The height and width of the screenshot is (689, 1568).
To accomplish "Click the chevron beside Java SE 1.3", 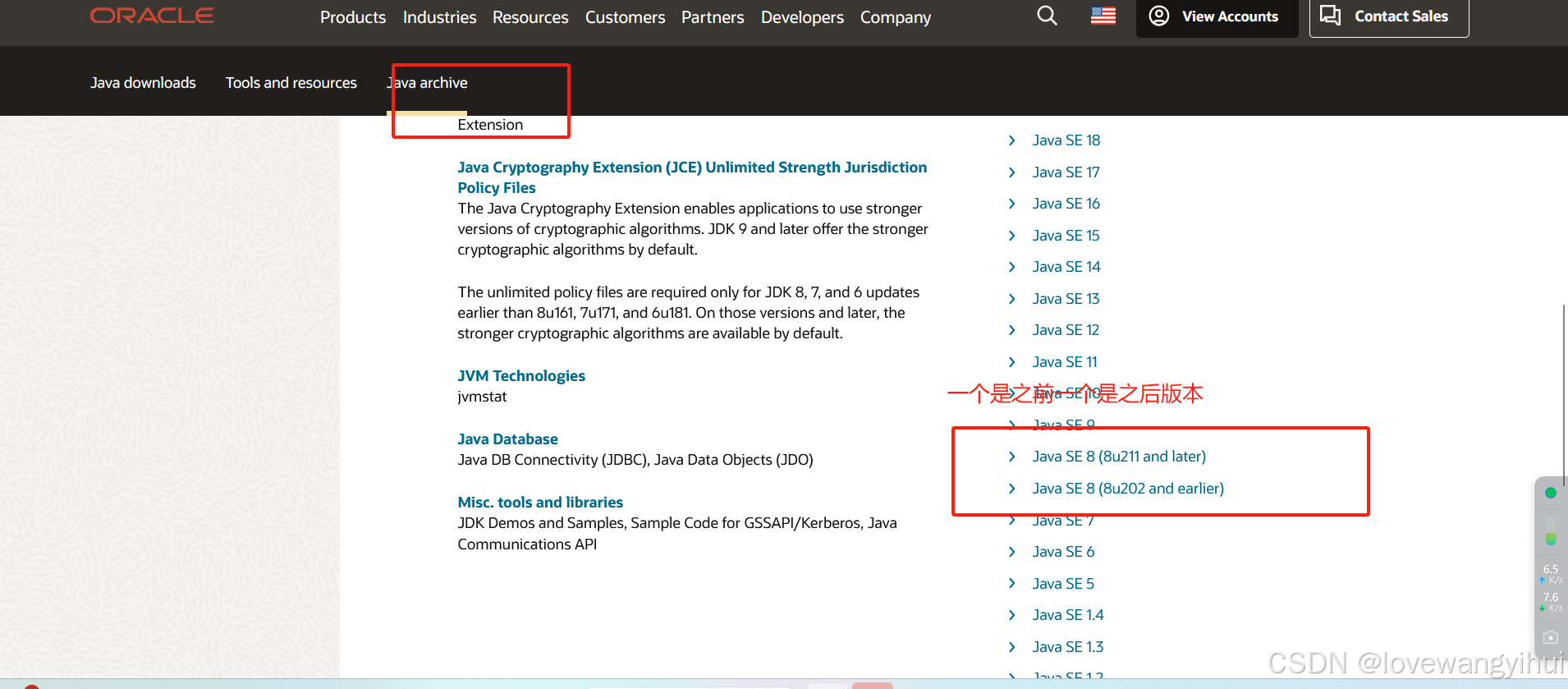I will 1011,647.
